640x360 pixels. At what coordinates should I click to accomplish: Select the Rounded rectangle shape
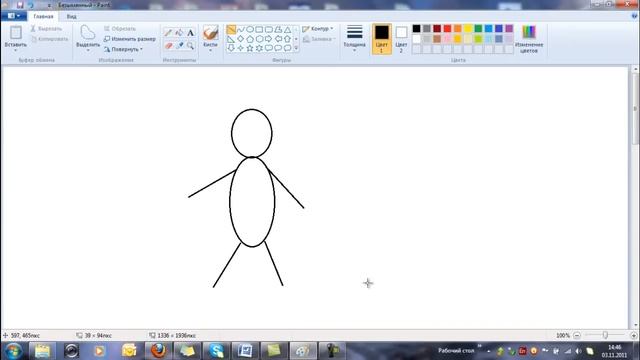click(x=269, y=29)
